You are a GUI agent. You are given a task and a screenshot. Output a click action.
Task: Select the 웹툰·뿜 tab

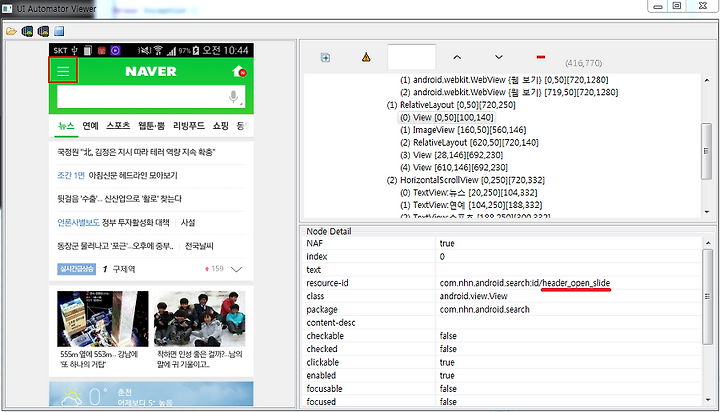(x=152, y=126)
